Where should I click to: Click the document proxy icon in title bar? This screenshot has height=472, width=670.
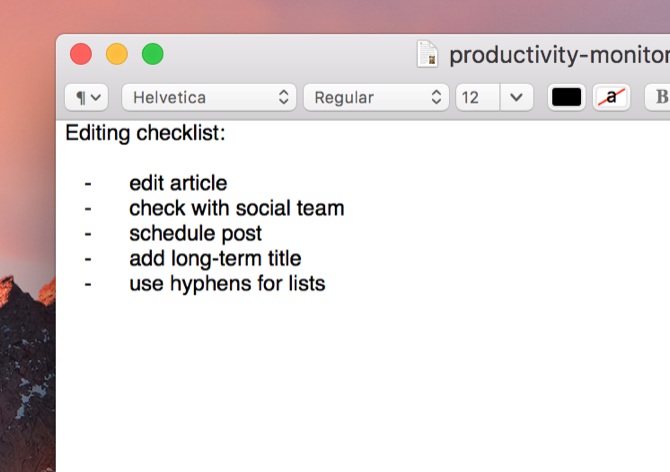tap(428, 54)
